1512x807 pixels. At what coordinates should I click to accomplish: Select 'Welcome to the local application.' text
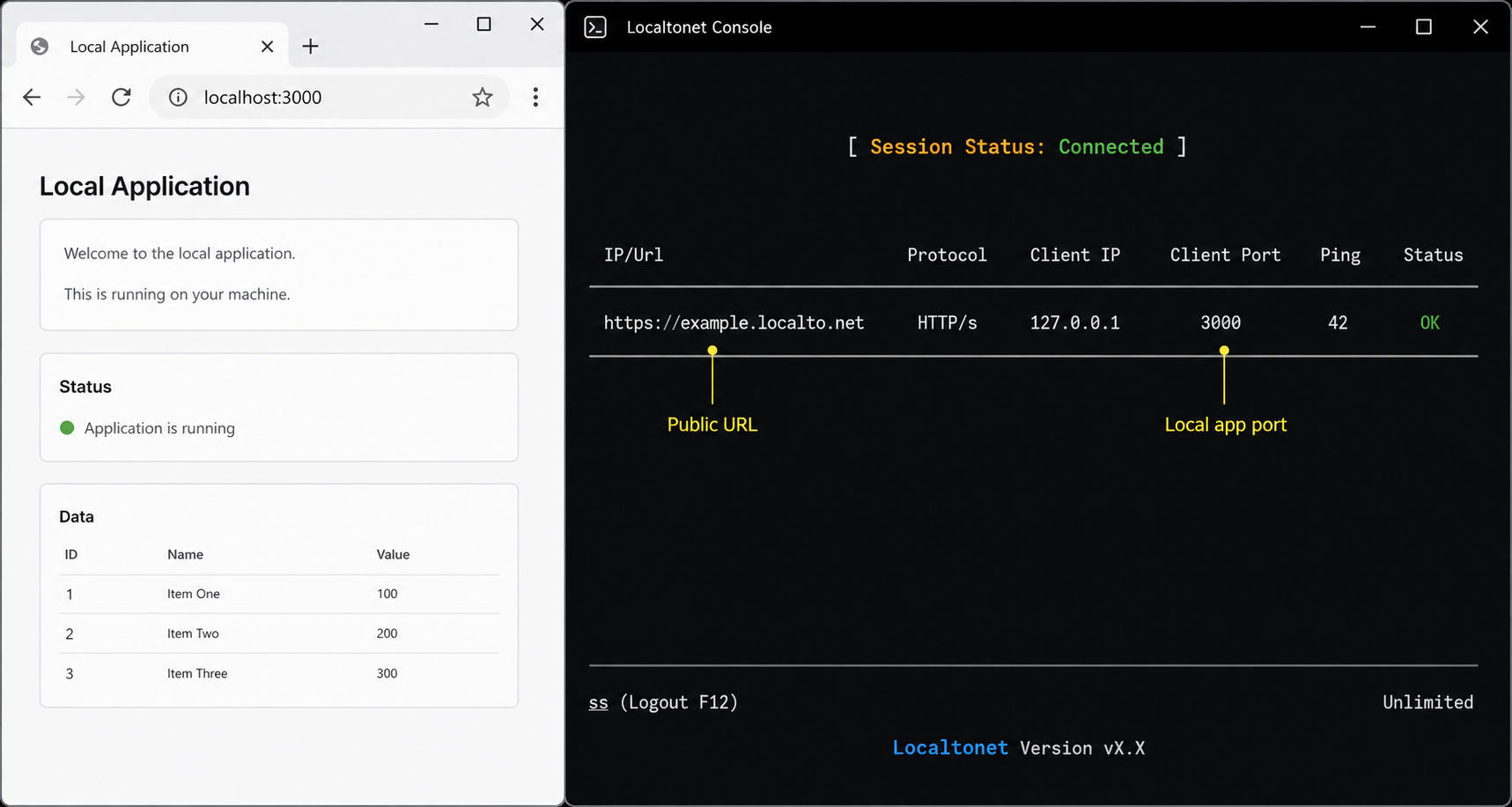(x=180, y=254)
